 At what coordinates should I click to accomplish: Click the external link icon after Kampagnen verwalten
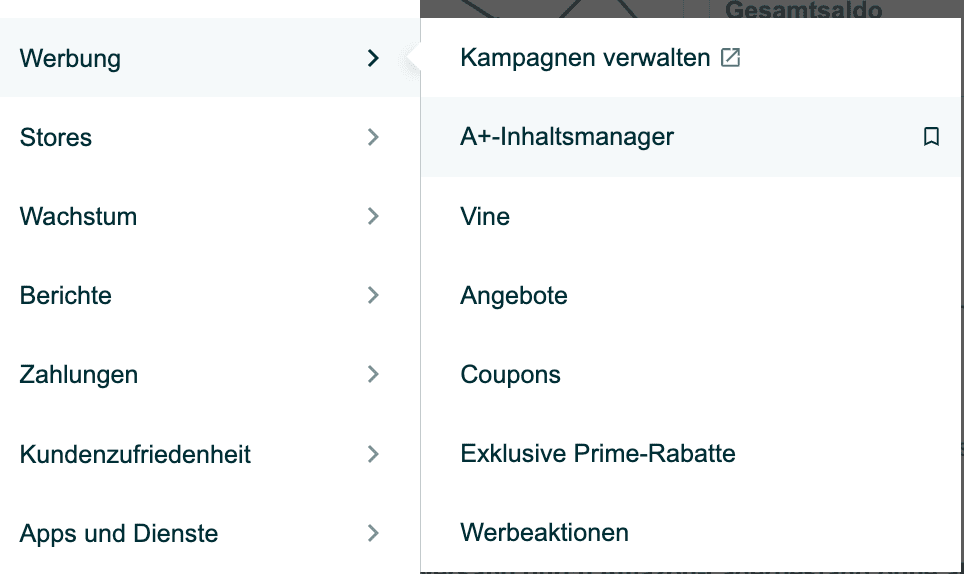point(731,58)
